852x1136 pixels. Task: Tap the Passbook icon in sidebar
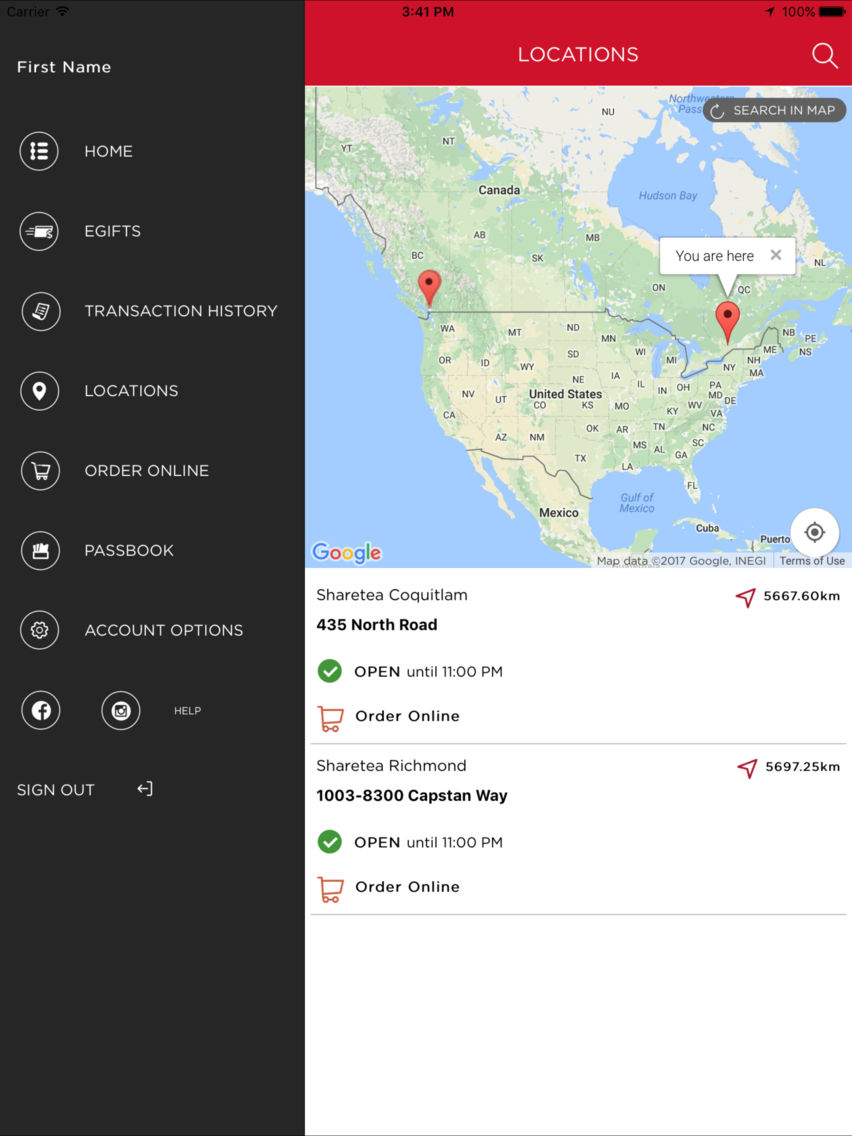[39, 551]
